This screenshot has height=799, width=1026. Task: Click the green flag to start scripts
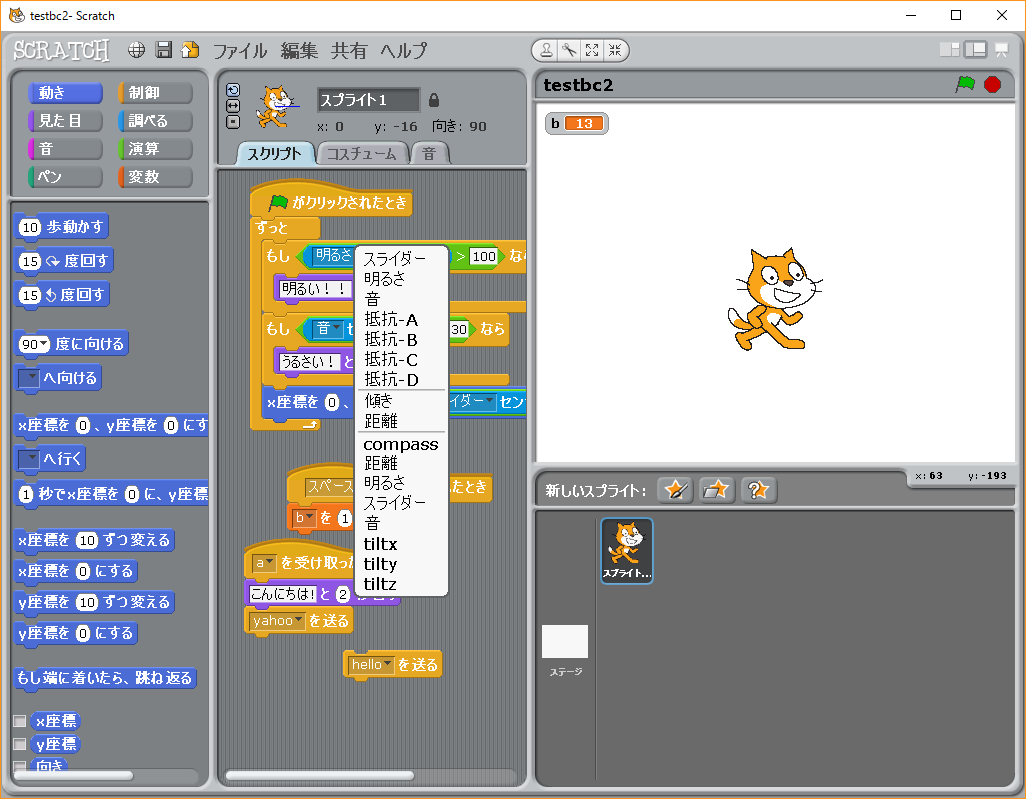965,85
